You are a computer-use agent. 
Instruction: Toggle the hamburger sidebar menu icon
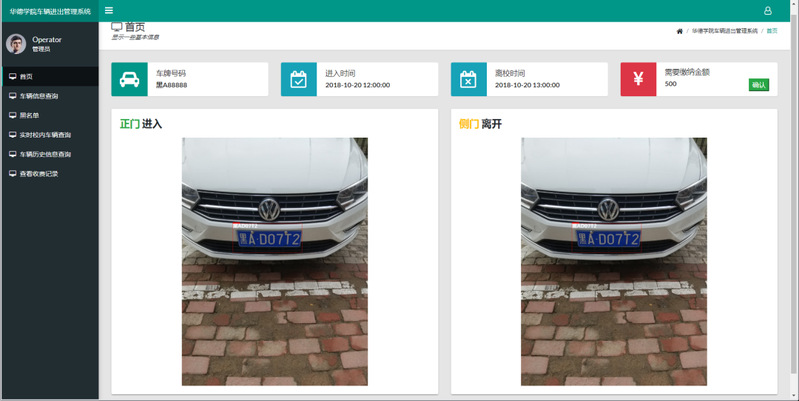(109, 10)
